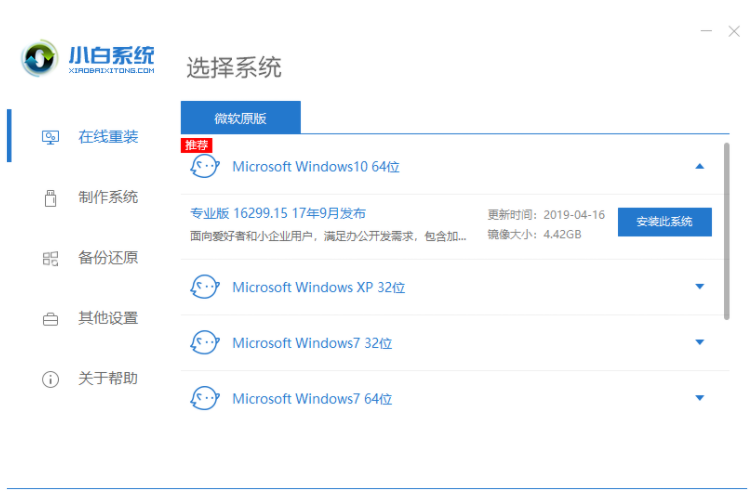Click the Windows7 32位 mascot icon
Image resolution: width=751 pixels, height=491 pixels.
[205, 343]
